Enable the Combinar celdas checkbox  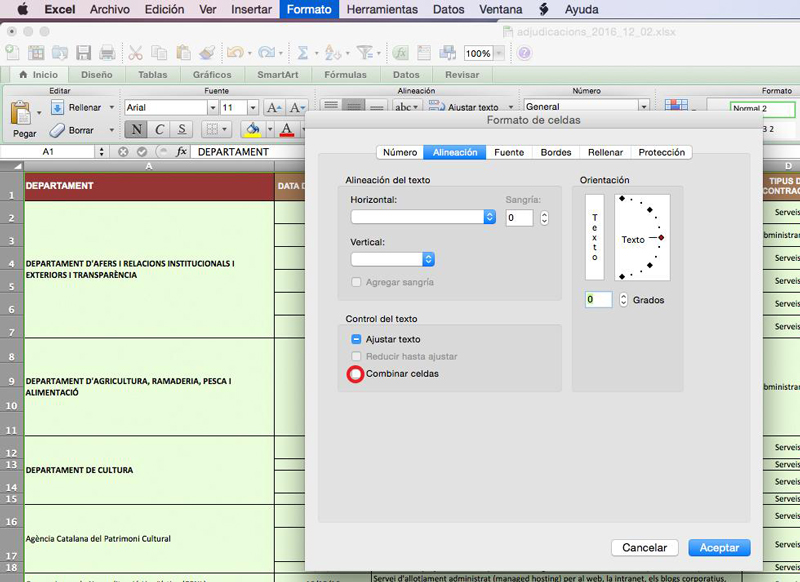(x=356, y=374)
